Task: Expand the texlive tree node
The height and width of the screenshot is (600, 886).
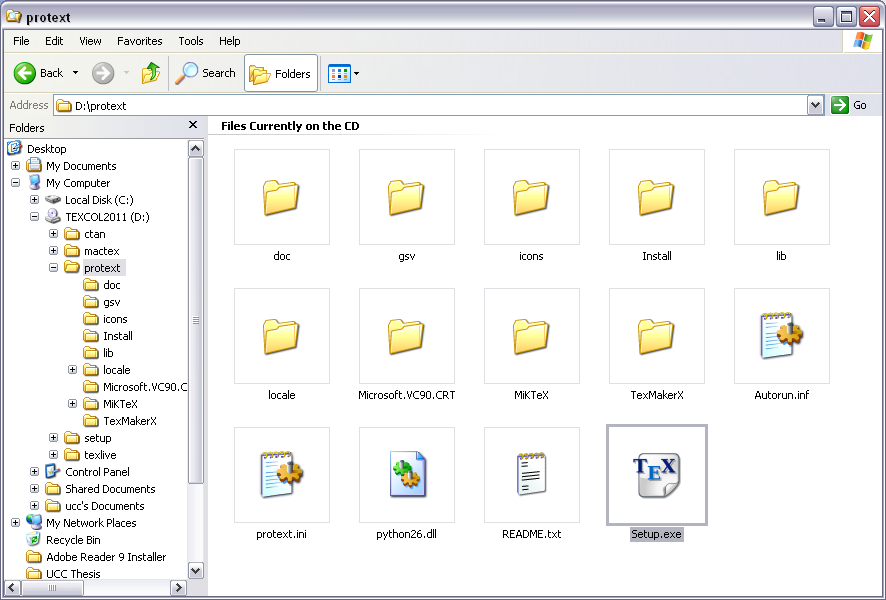Action: click(53, 454)
